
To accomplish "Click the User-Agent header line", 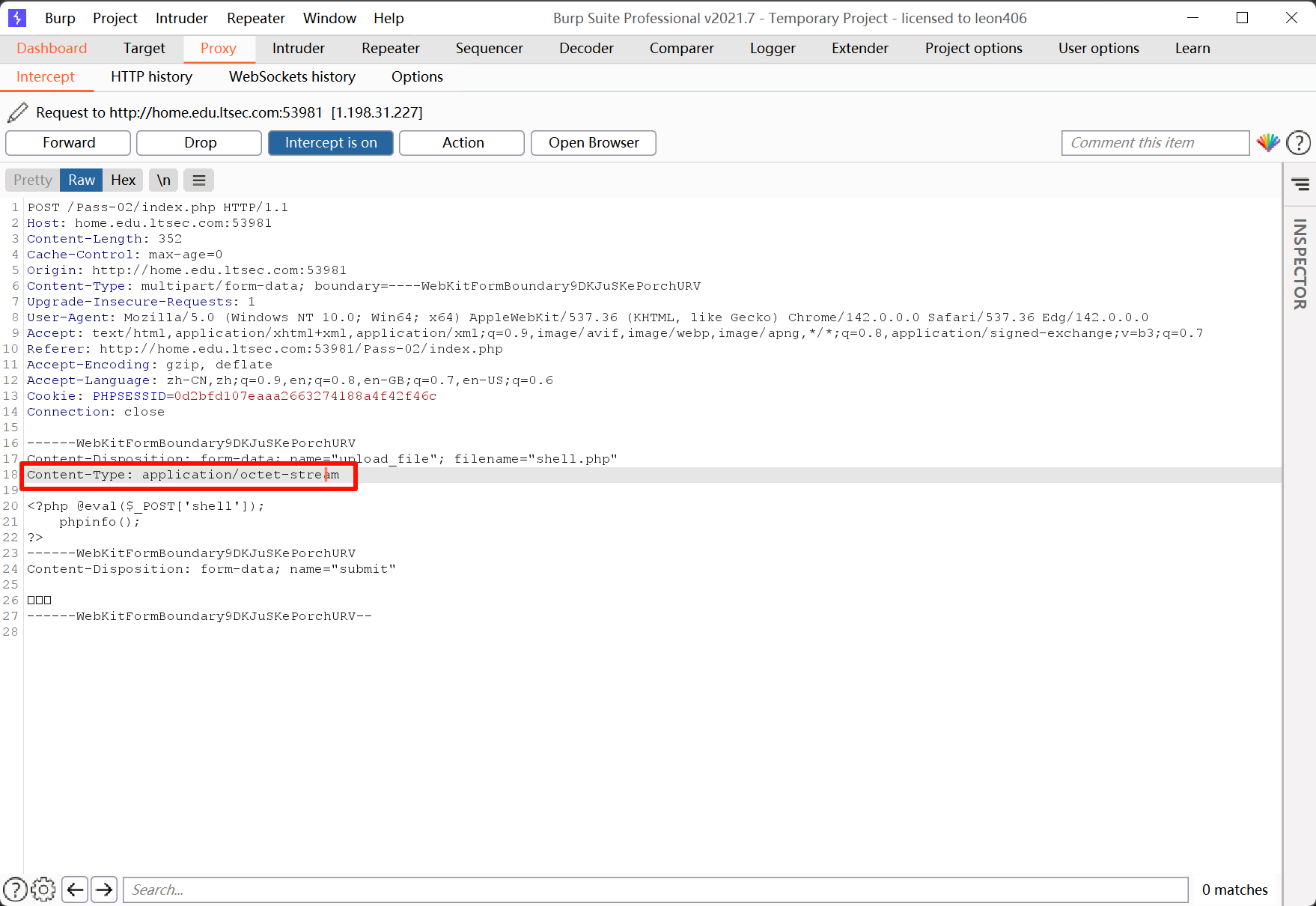I will click(x=588, y=317).
